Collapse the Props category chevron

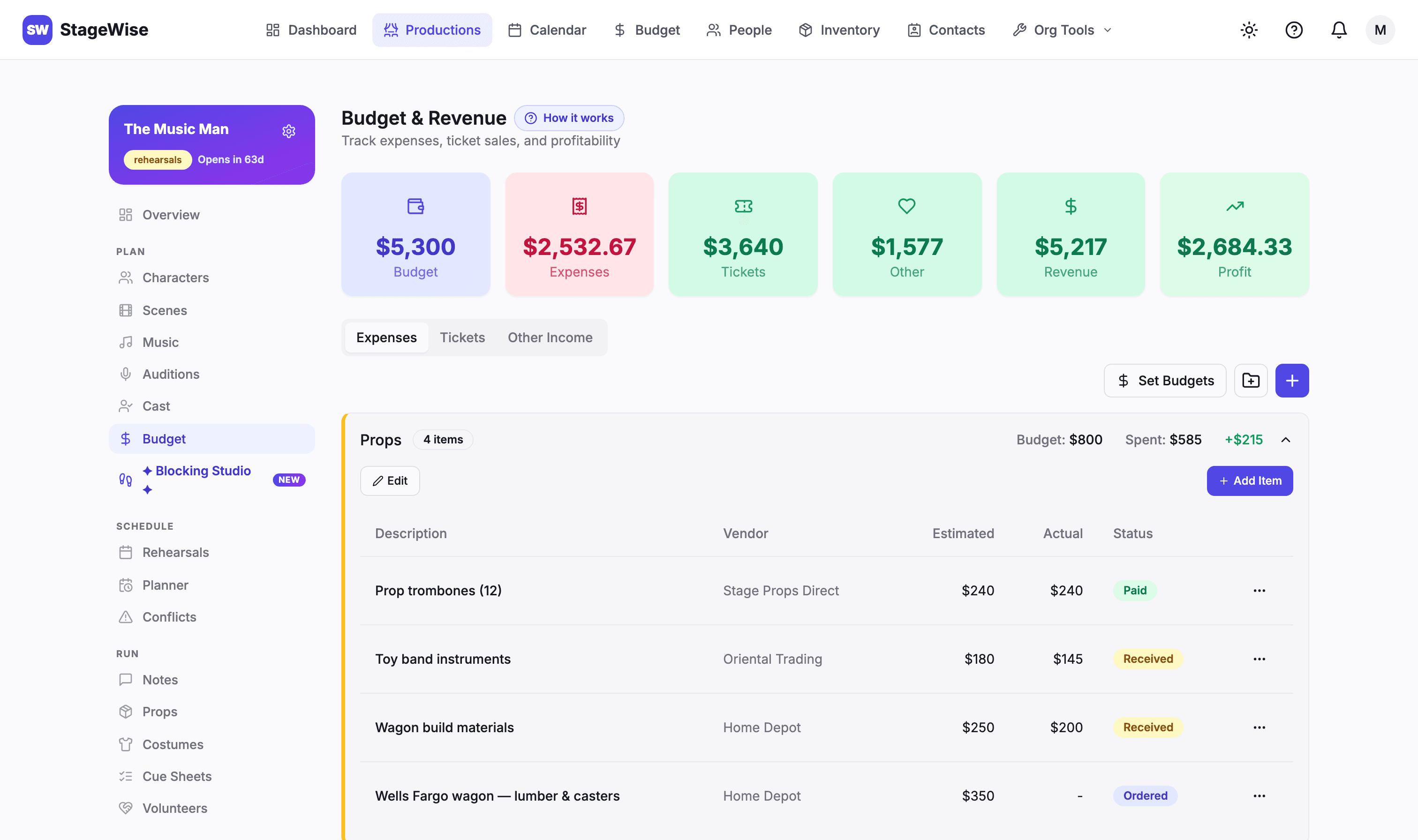coord(1286,440)
